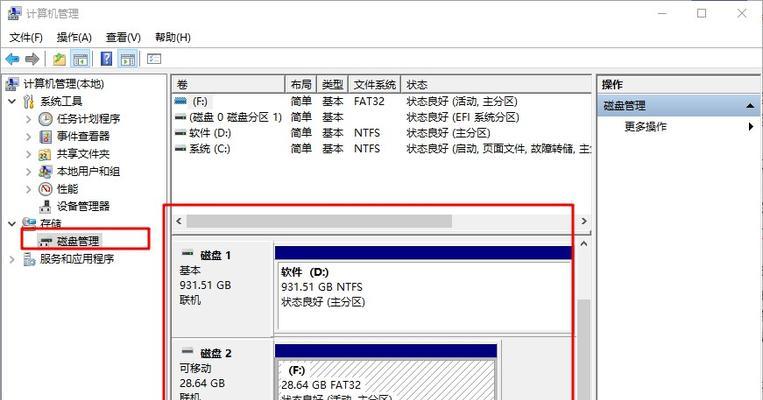Sort by the 卷 column header
Screen dimensions: 763x400
228,85
